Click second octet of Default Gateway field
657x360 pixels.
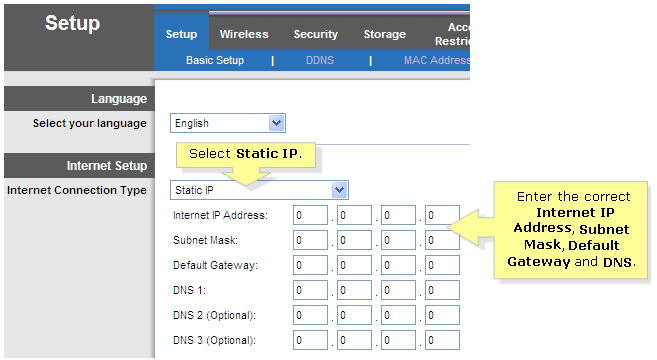[x=354, y=265]
